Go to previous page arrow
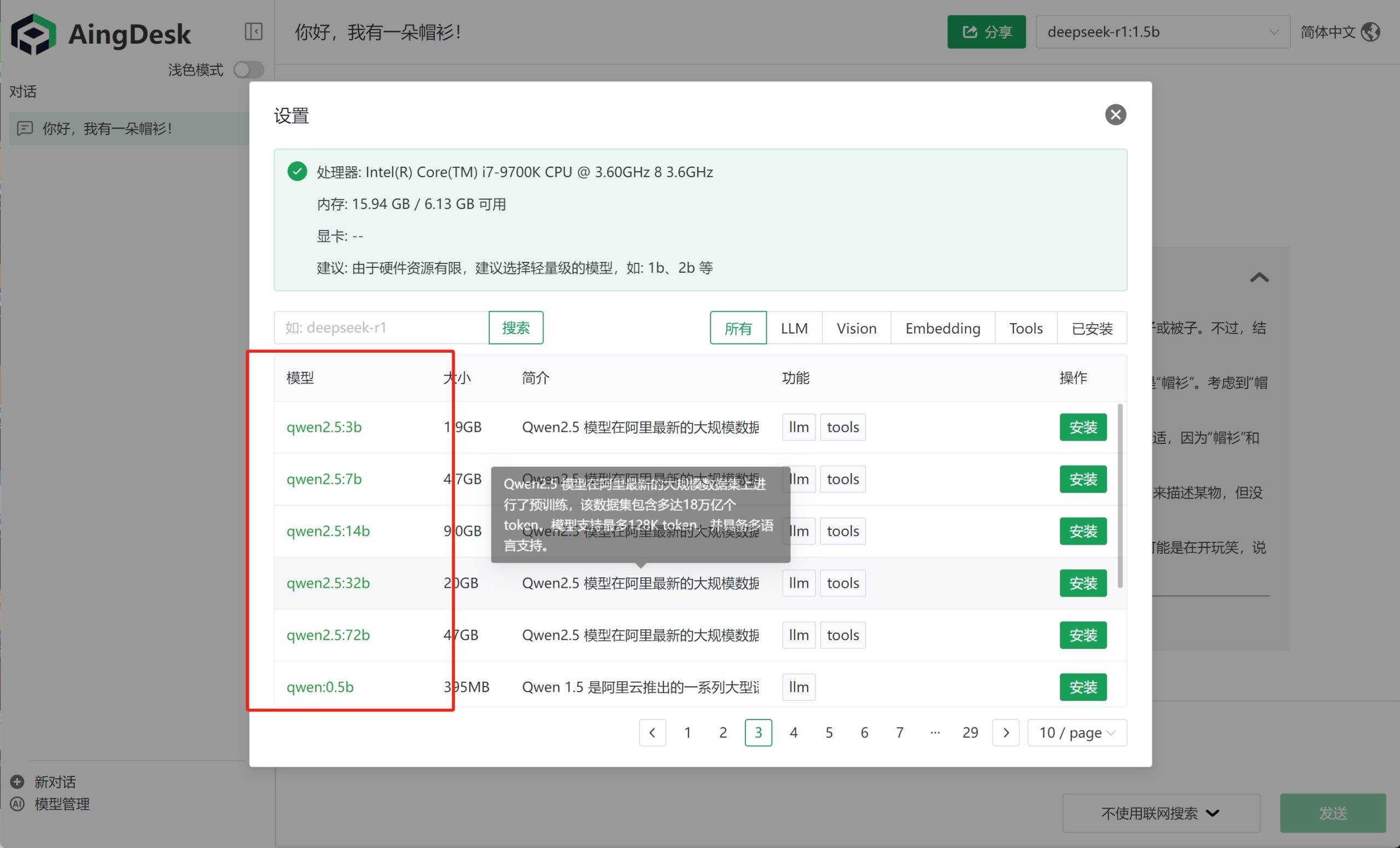Screen dimensions: 1400x848 652,733
